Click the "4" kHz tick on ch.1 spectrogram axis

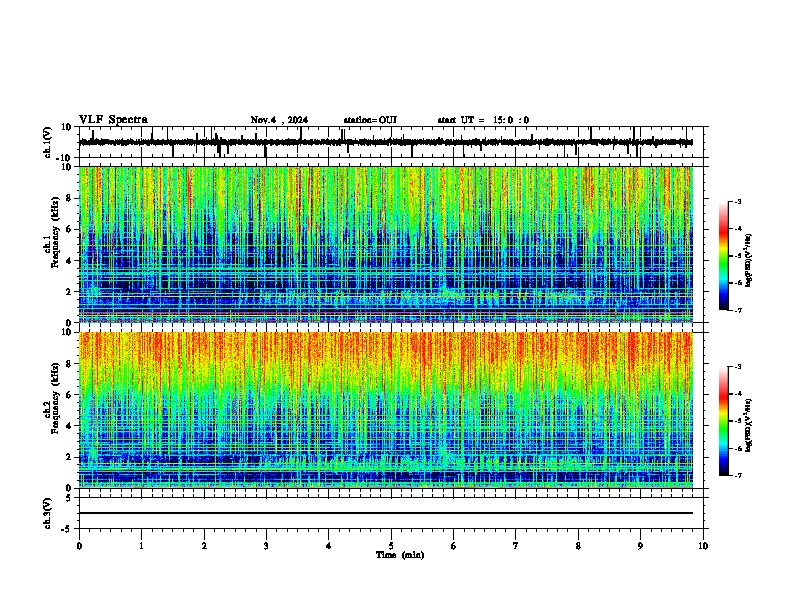coord(69,261)
